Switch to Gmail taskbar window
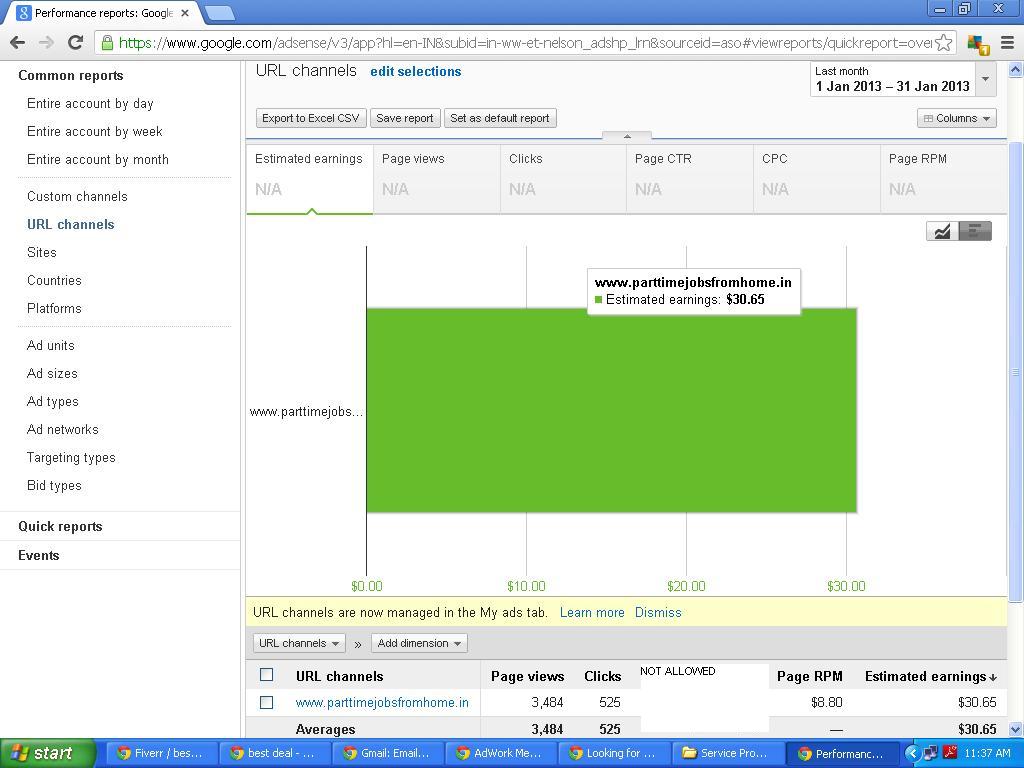The image size is (1024, 768). point(386,753)
